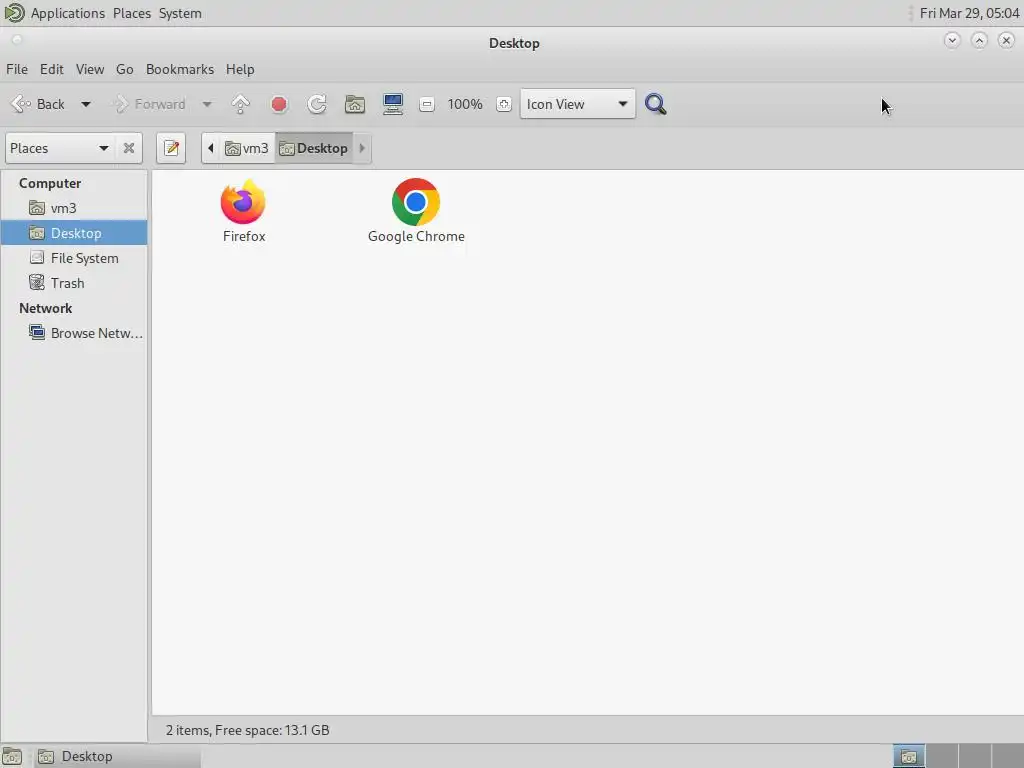Image resolution: width=1024 pixels, height=768 pixels.
Task: Click the clock showing Fri Mar 29
Action: 969,13
